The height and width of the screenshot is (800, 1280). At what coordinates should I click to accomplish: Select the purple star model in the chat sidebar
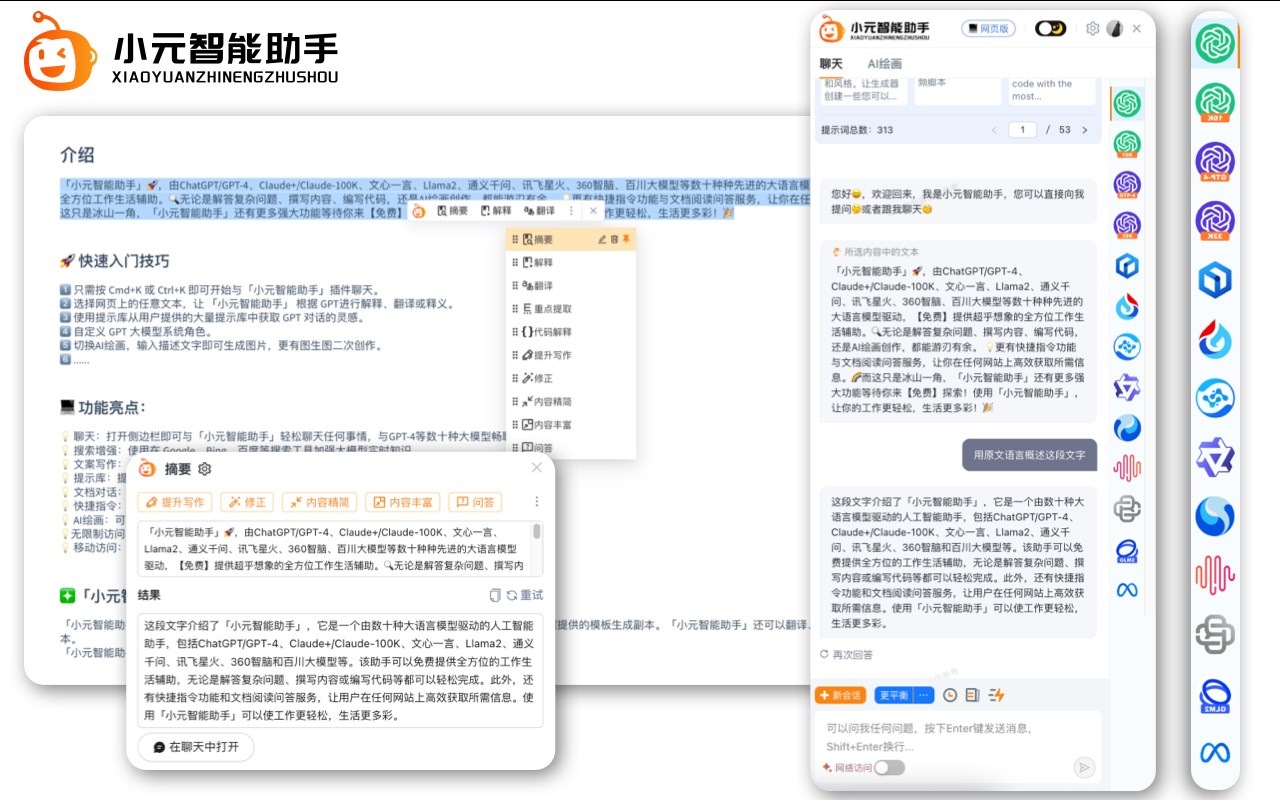(1128, 387)
